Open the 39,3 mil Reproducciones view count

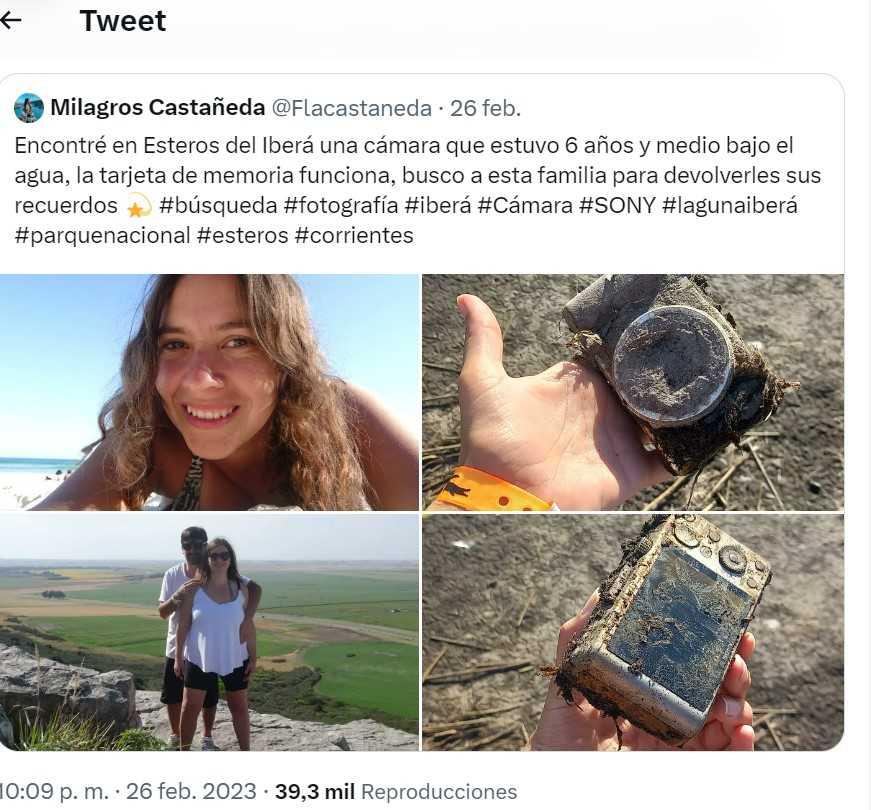pyautogui.click(x=396, y=791)
